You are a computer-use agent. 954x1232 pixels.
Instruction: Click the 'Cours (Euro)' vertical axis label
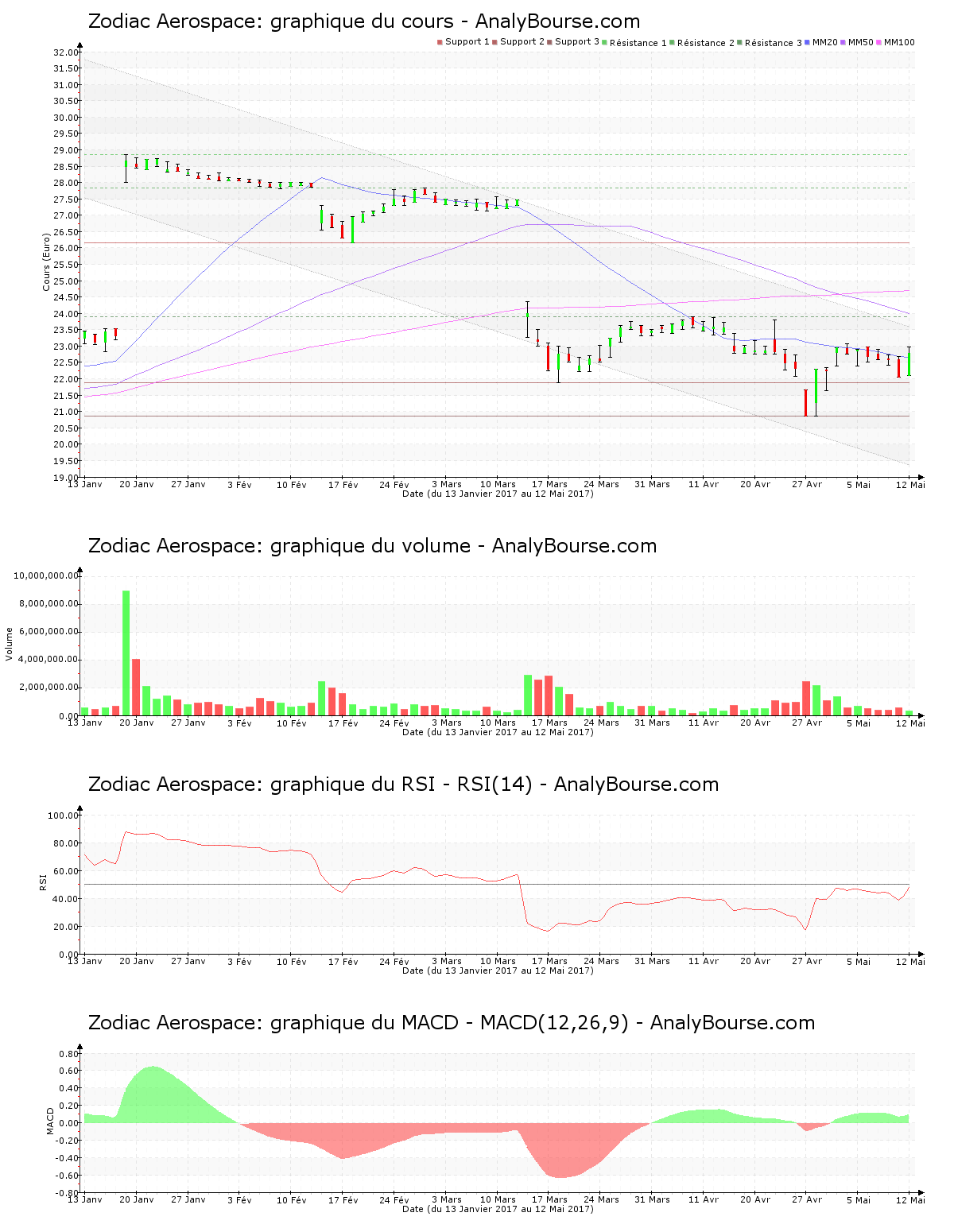coord(47,262)
